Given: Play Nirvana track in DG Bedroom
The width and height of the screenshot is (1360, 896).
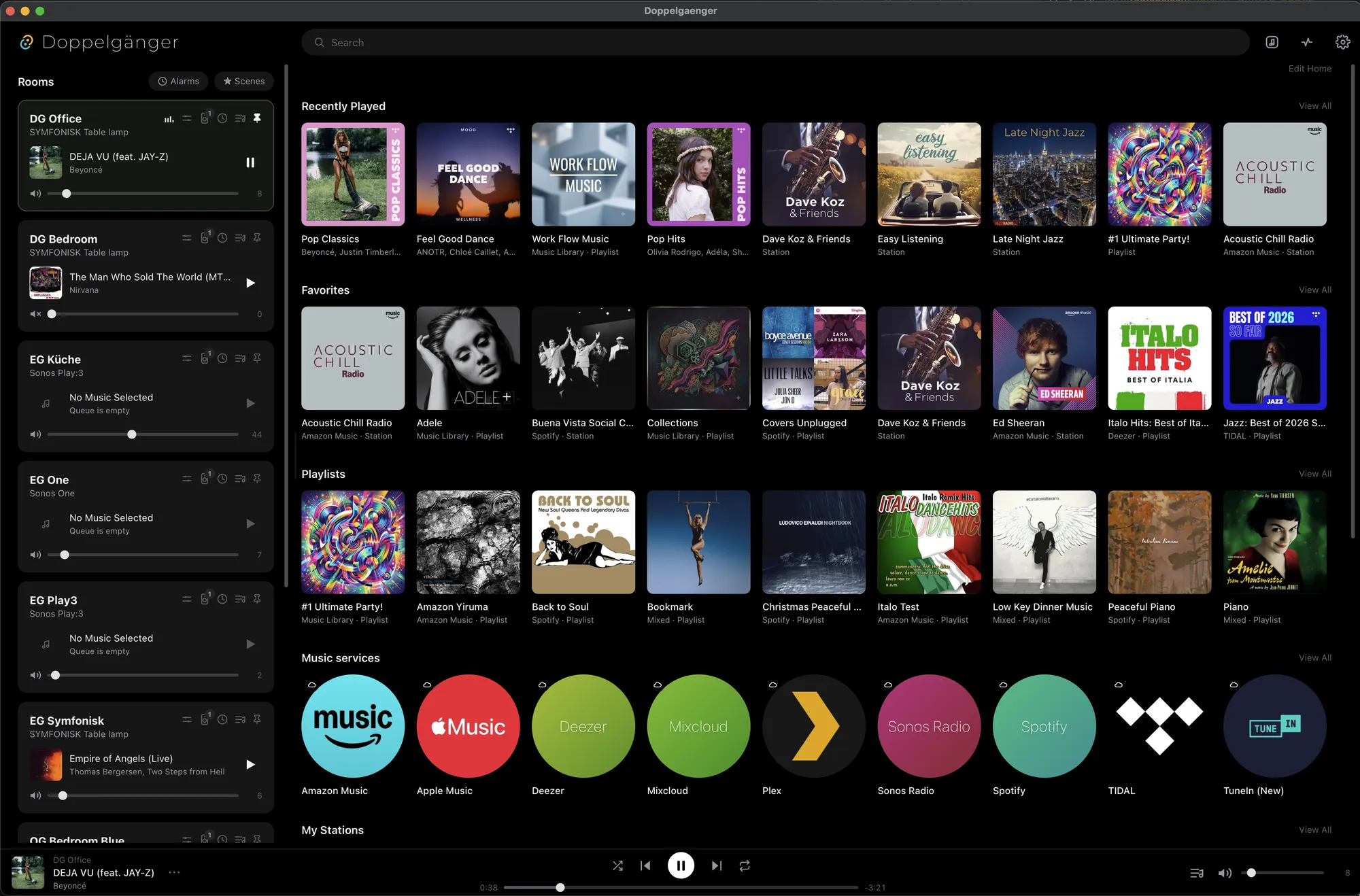Looking at the screenshot, I should coord(250,283).
